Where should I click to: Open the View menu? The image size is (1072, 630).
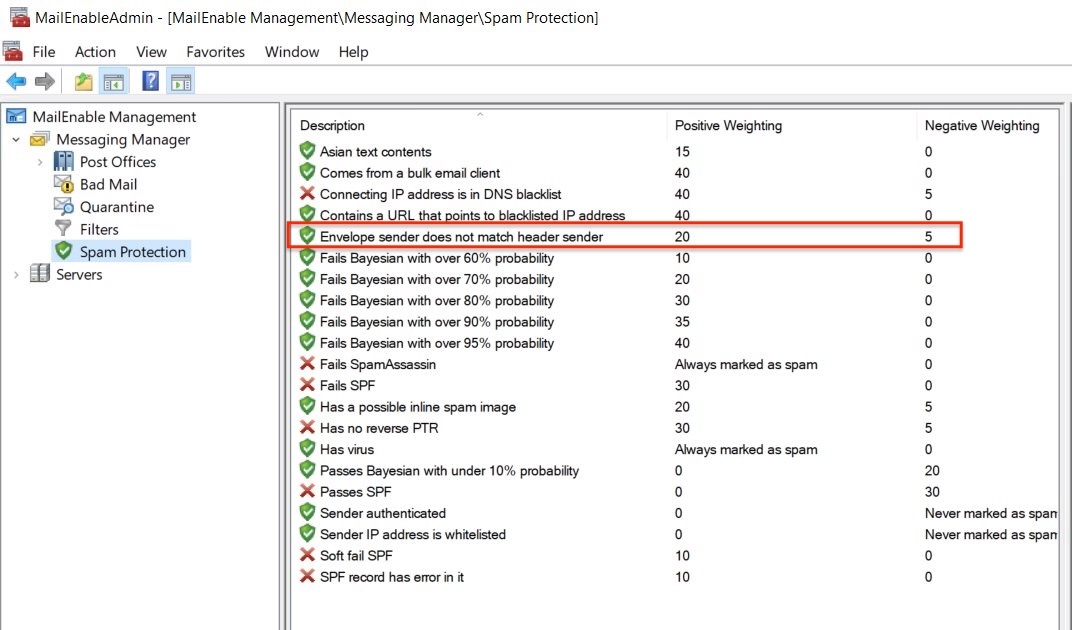coord(151,52)
